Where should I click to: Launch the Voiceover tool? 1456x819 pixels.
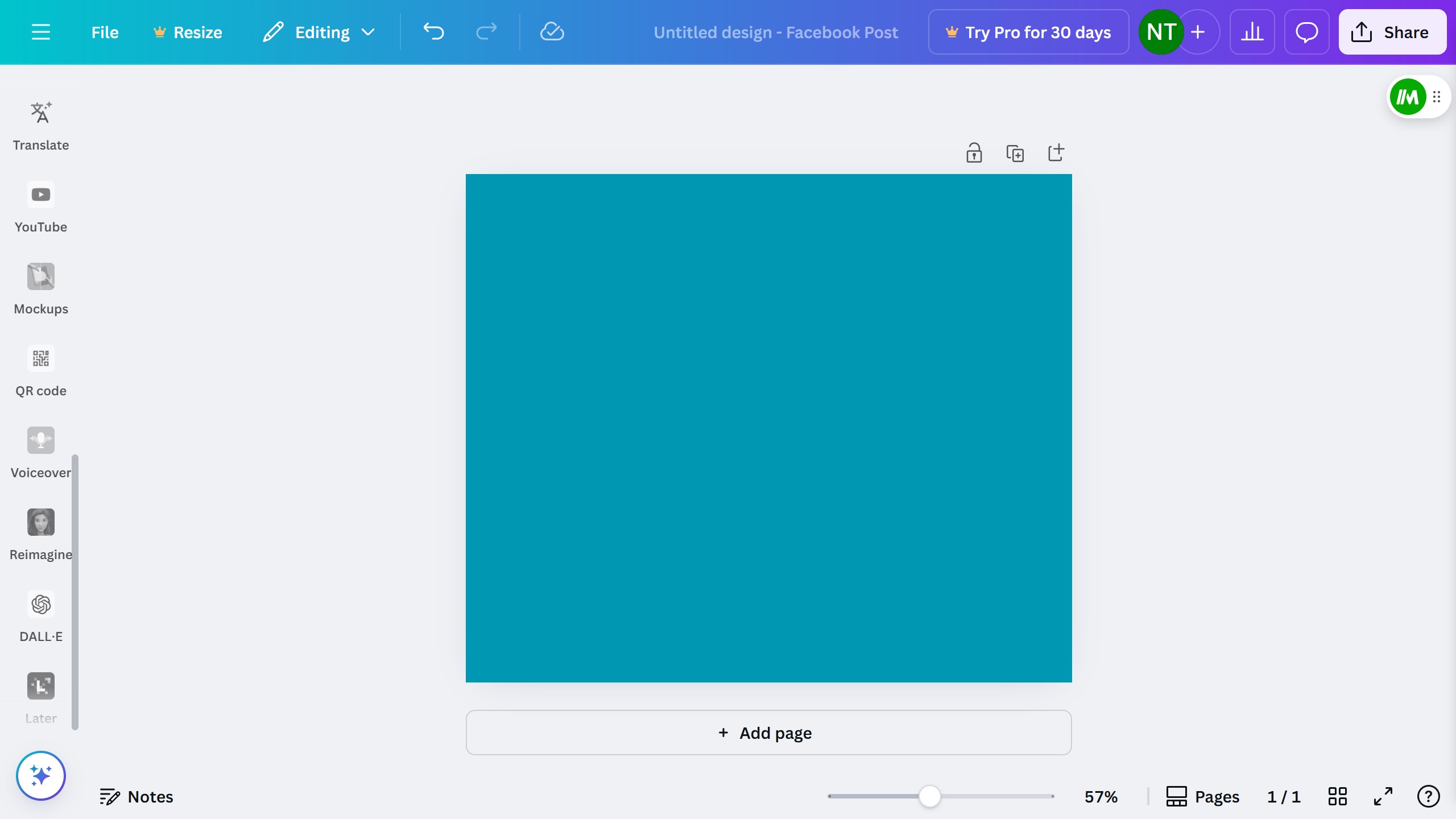(x=40, y=453)
